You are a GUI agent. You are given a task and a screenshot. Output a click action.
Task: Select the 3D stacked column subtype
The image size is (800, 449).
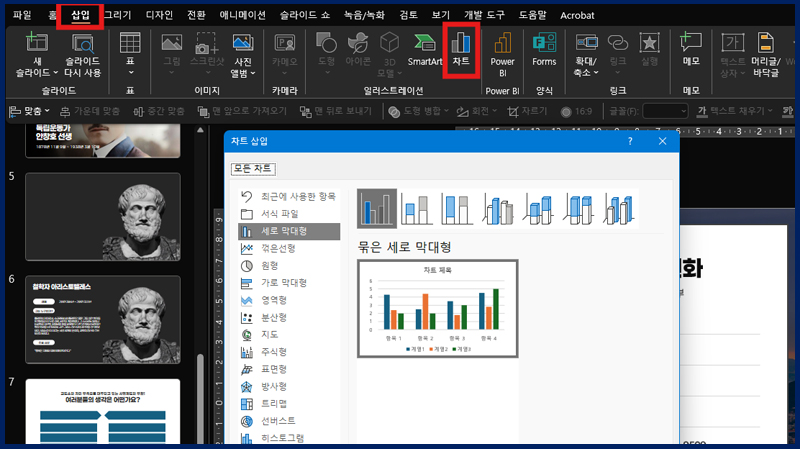tap(538, 208)
